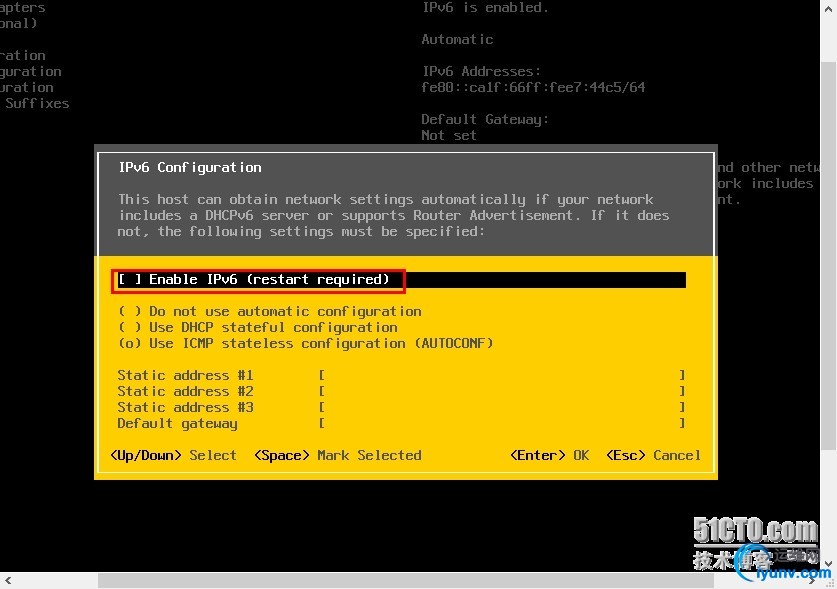Click the Enter OK option
The width and height of the screenshot is (837, 589).
550,456
